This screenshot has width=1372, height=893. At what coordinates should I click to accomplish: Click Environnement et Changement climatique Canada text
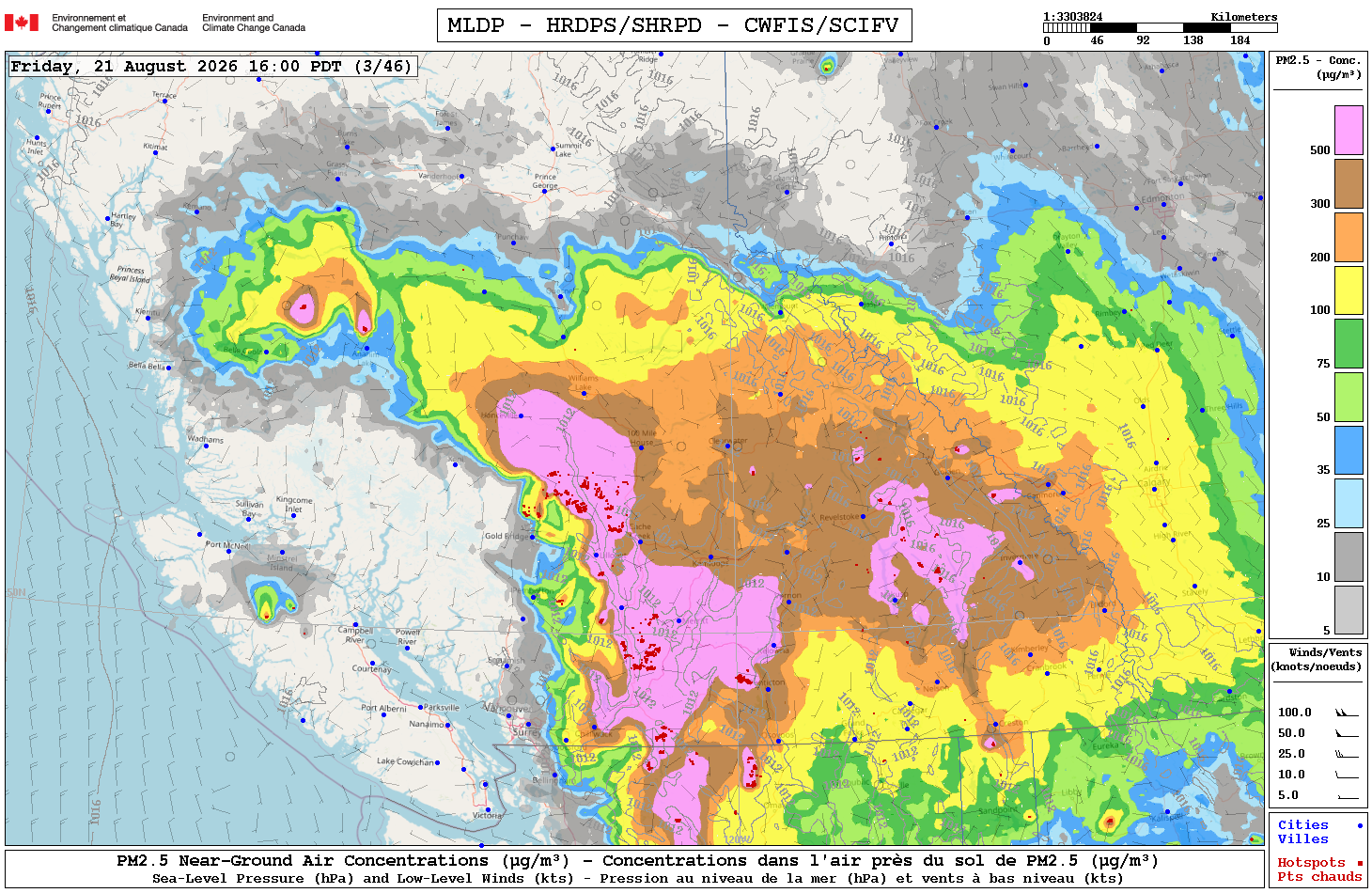coord(119,23)
